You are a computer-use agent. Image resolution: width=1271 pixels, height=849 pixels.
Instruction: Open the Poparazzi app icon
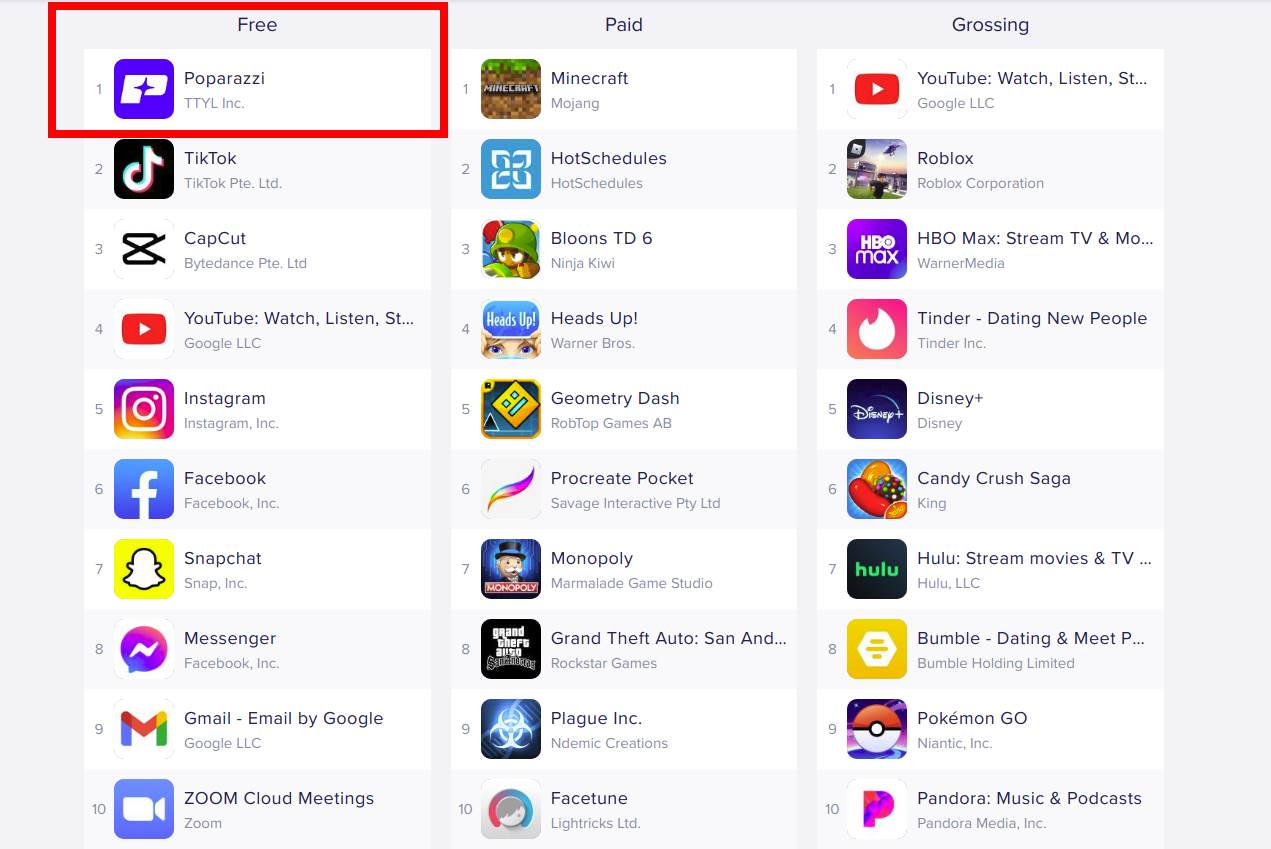click(x=144, y=89)
